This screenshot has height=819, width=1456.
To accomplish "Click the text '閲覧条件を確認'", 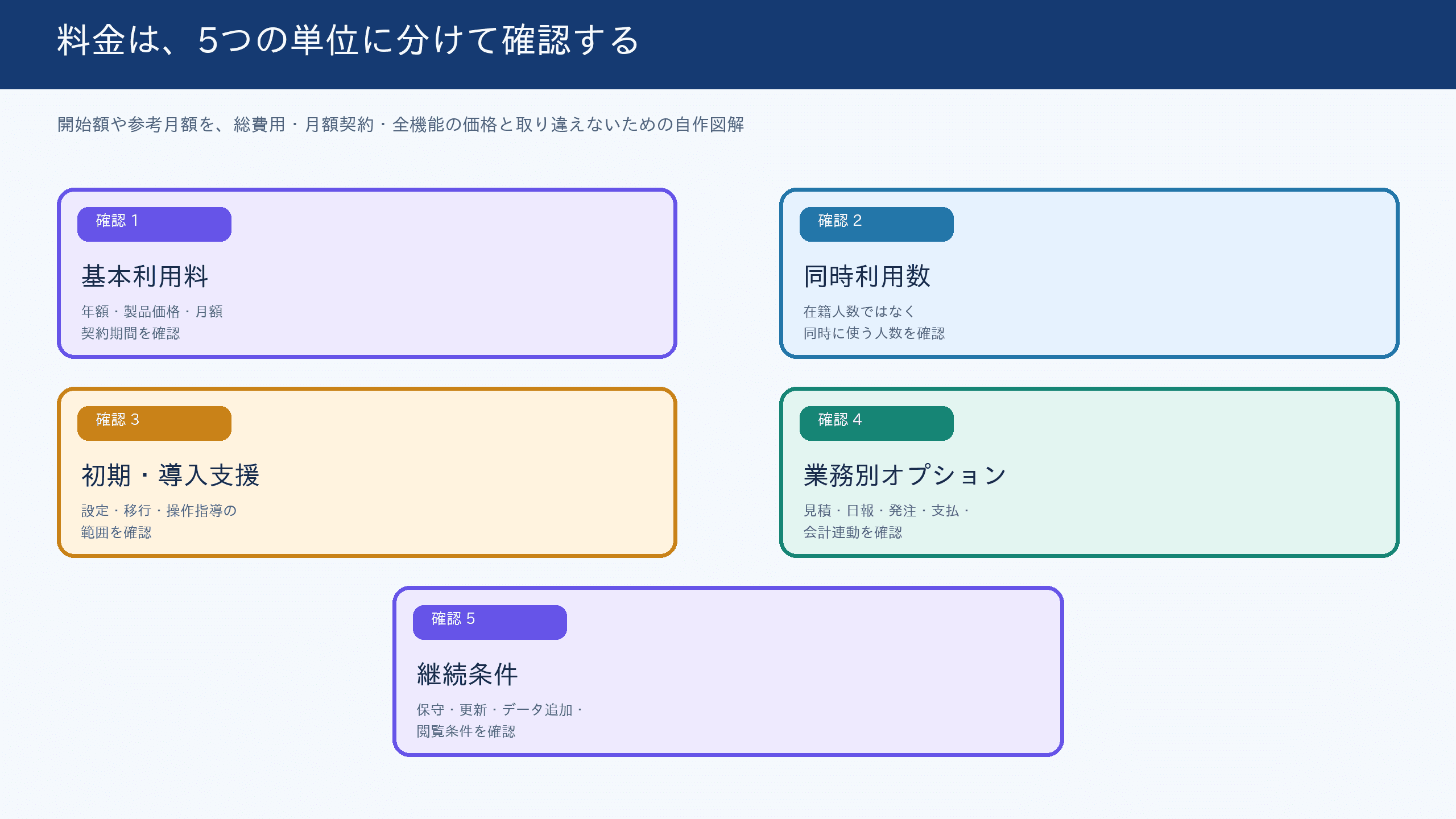I will pos(466,731).
